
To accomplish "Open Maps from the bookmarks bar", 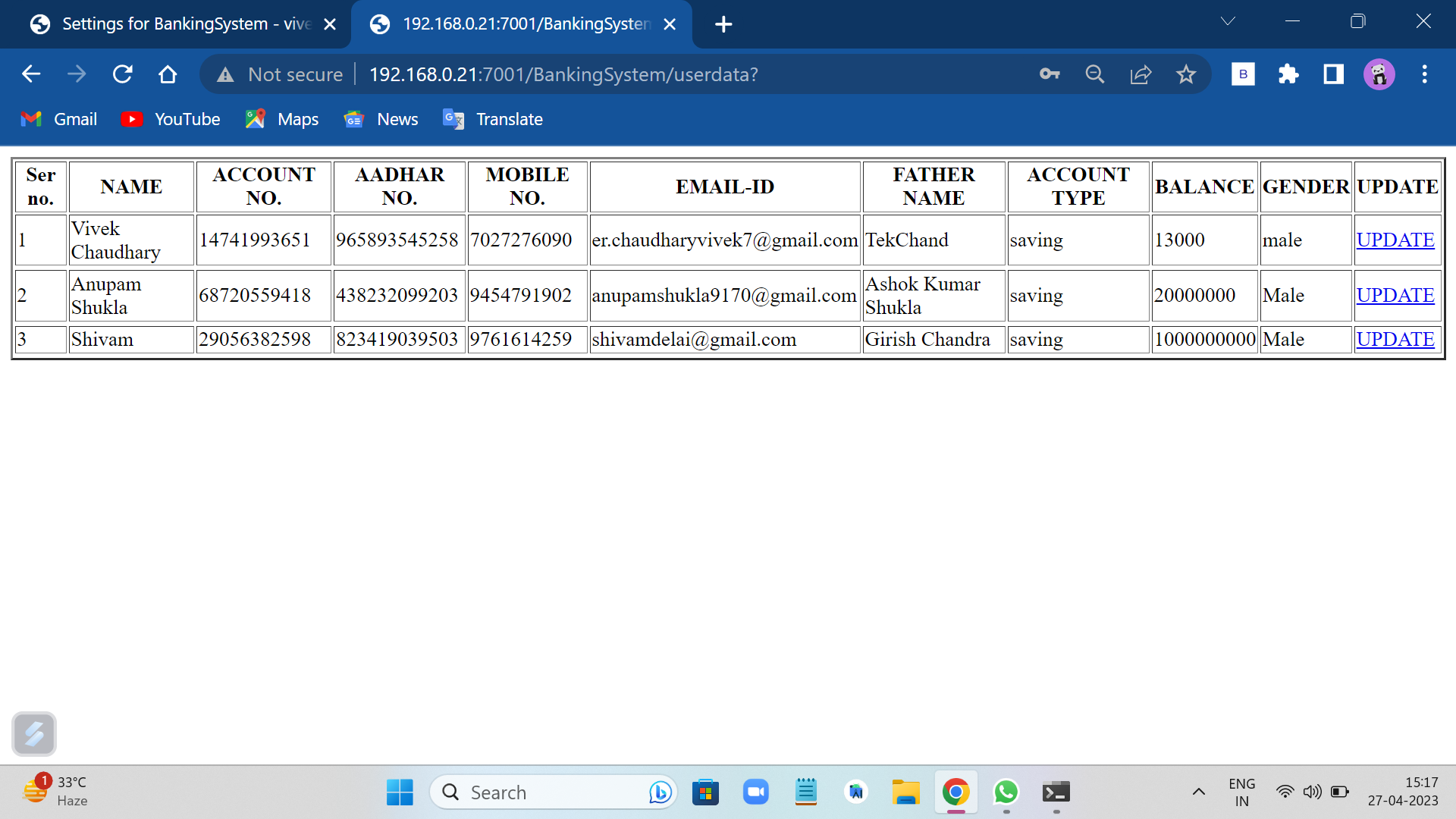I will [x=281, y=119].
